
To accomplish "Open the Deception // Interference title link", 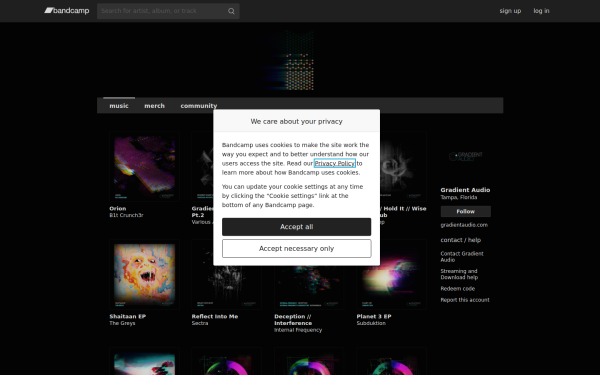I will point(293,320).
